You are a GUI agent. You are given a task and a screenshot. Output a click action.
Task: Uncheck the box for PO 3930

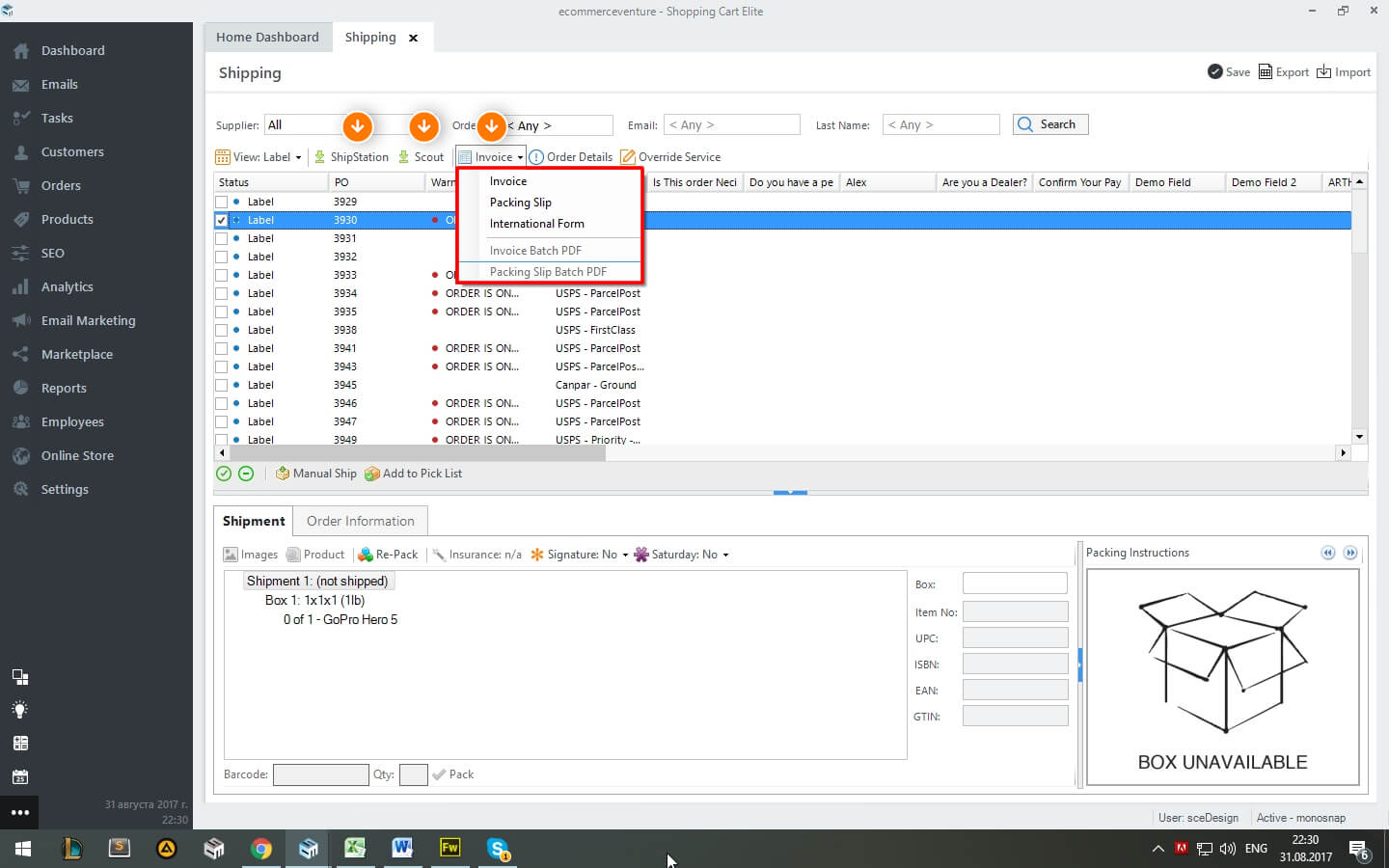tap(222, 221)
